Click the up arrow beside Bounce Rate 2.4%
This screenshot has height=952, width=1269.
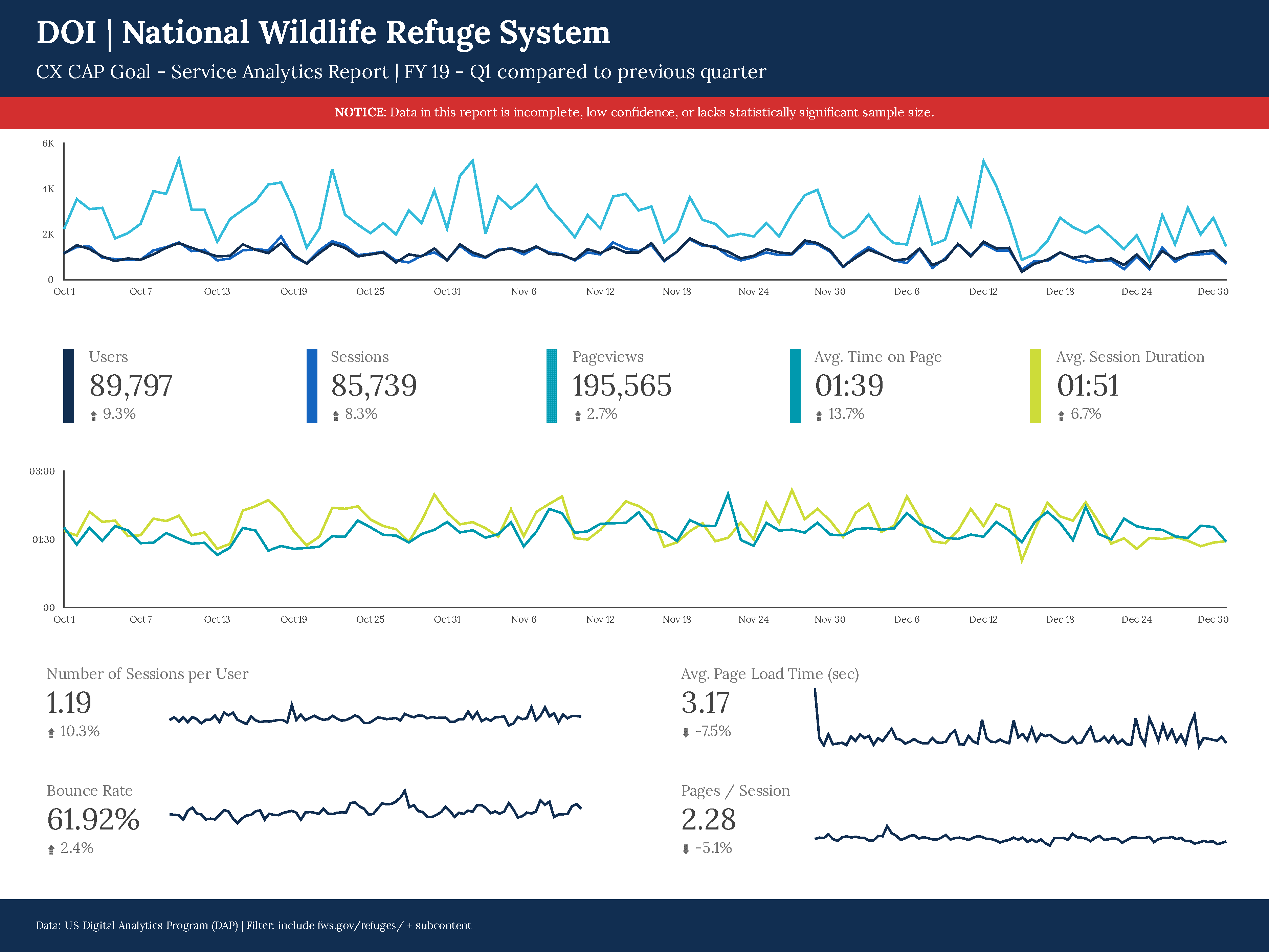[51, 849]
